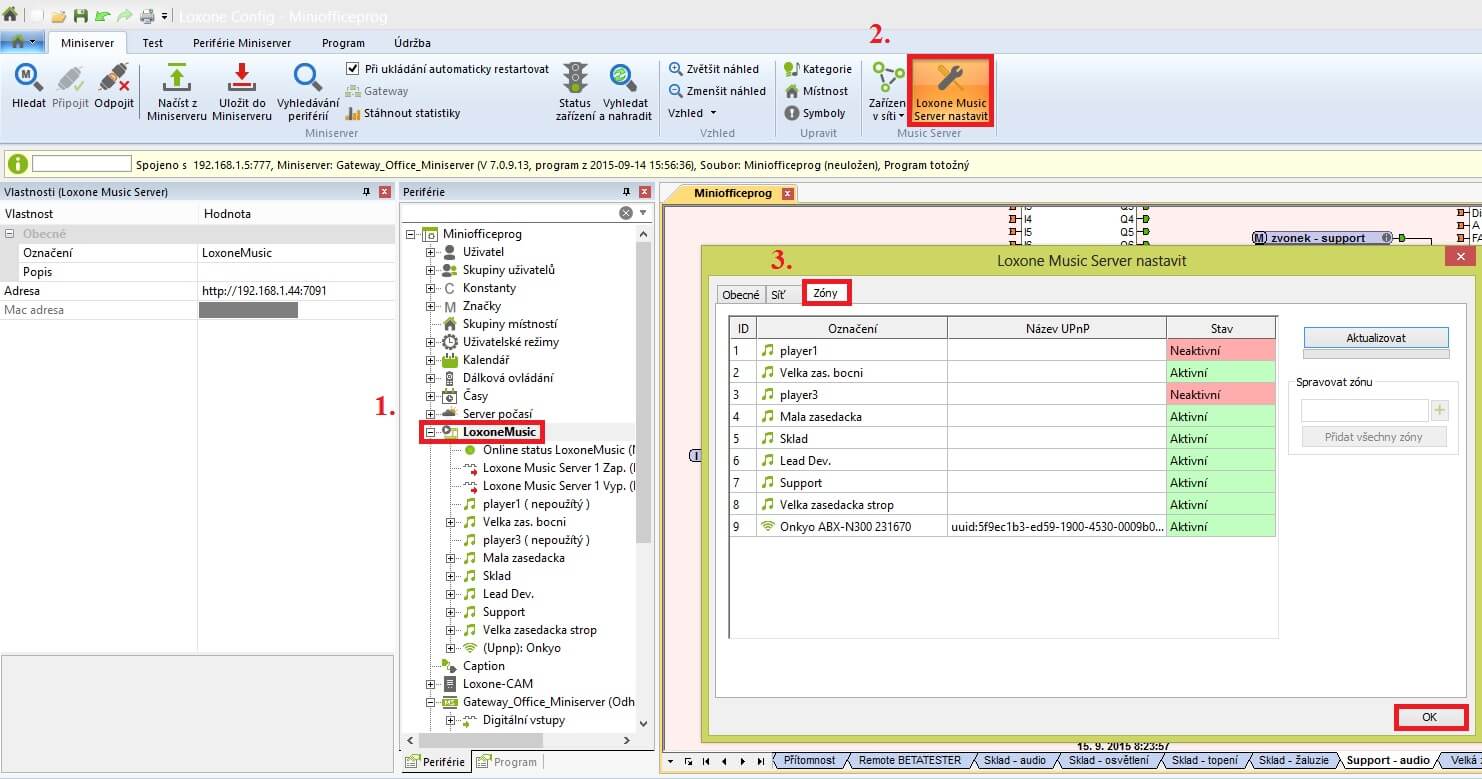Click the Odpojit disconnect icon
Image resolution: width=1482 pixels, height=779 pixels.
(x=114, y=78)
